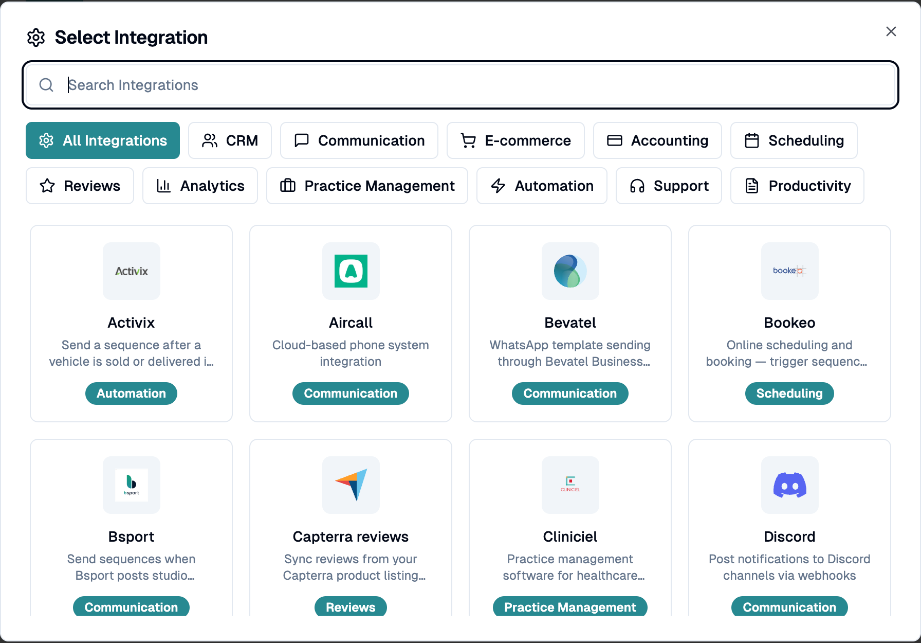Close the Select Integration dialog
Image resolution: width=921 pixels, height=643 pixels.
click(891, 32)
